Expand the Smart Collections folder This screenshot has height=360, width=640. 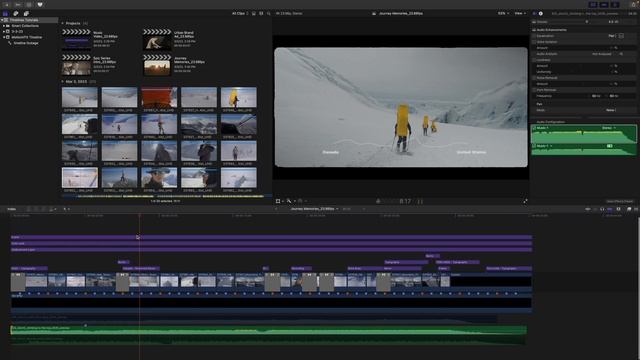[x=4, y=26]
